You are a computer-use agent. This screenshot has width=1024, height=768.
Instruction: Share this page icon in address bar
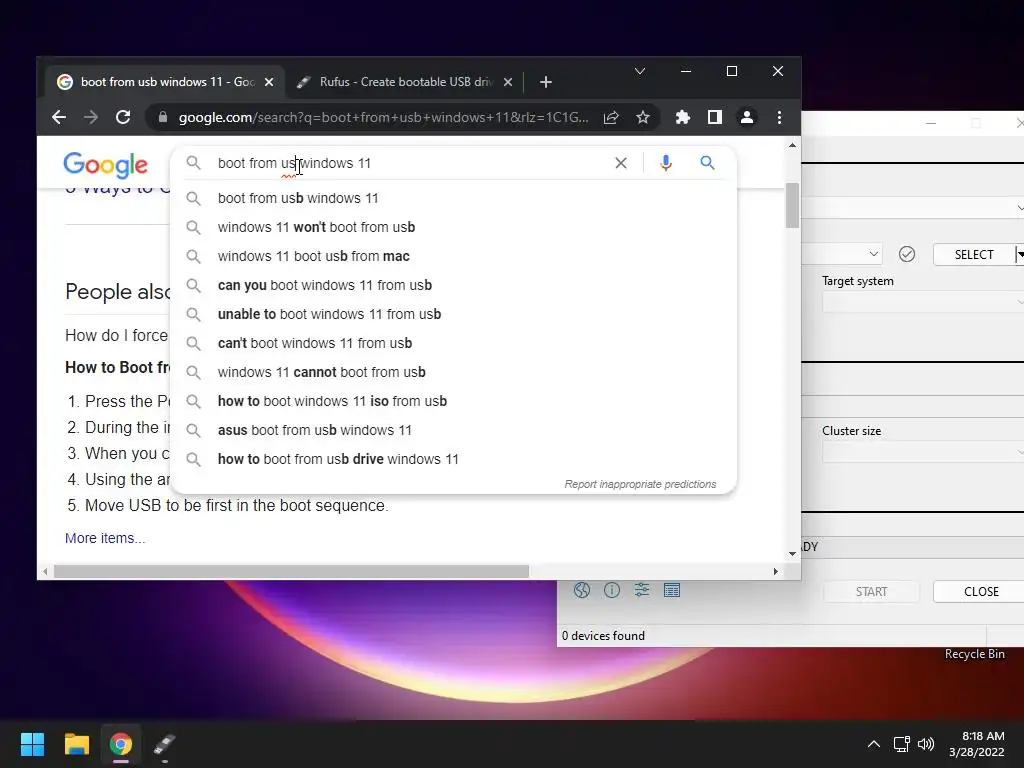coord(611,118)
